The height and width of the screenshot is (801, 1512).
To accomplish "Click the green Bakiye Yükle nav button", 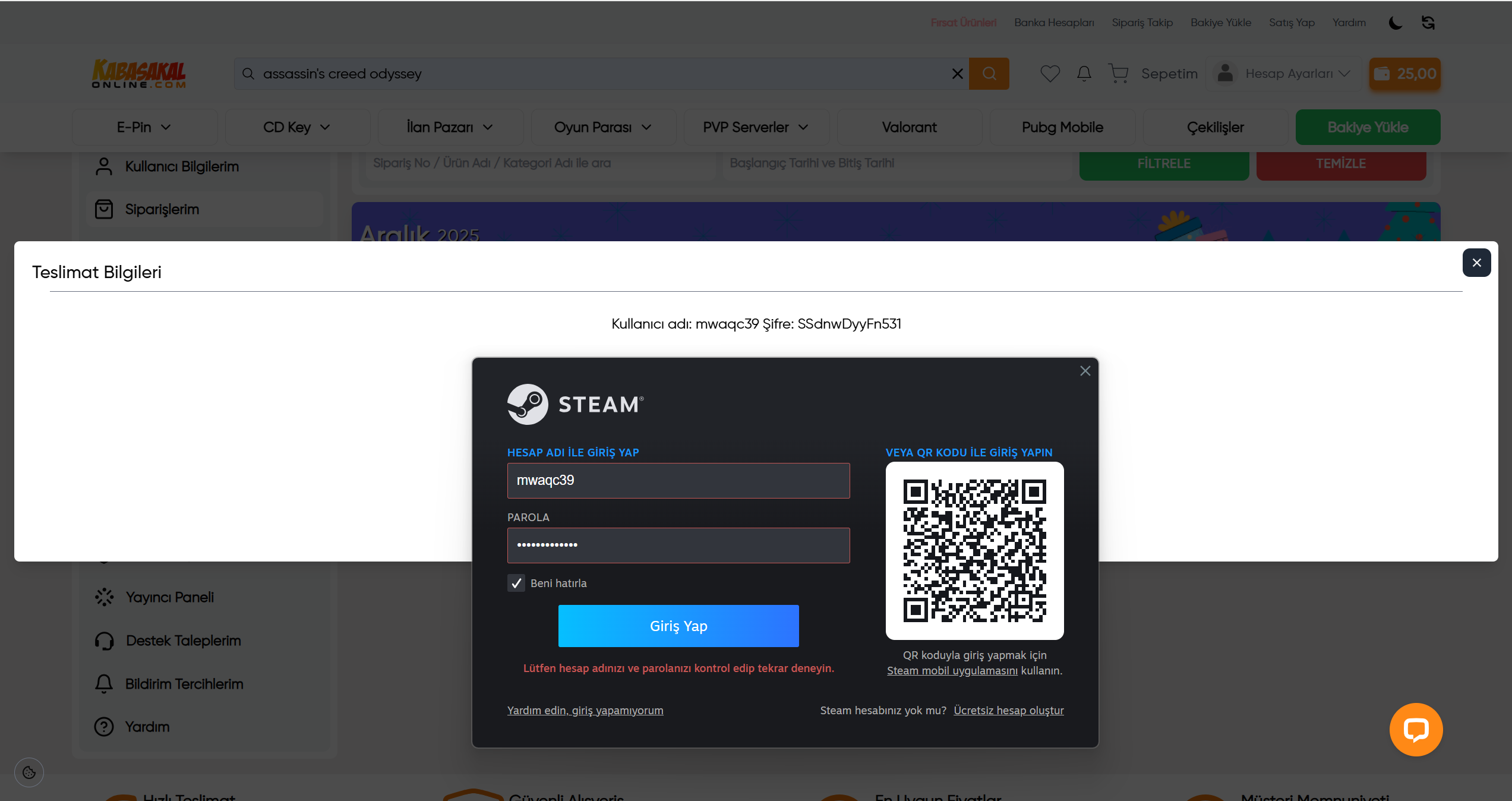I will (x=1368, y=127).
